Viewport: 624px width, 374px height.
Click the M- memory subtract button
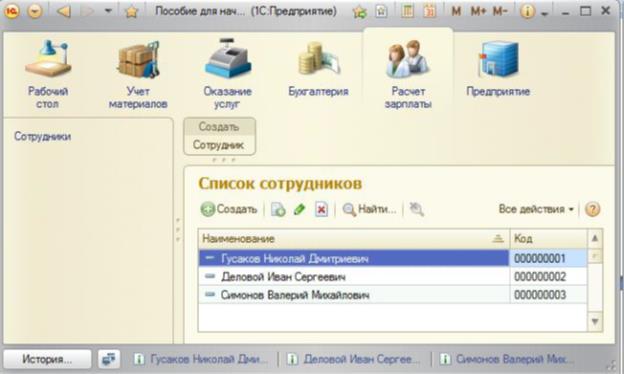500,11
